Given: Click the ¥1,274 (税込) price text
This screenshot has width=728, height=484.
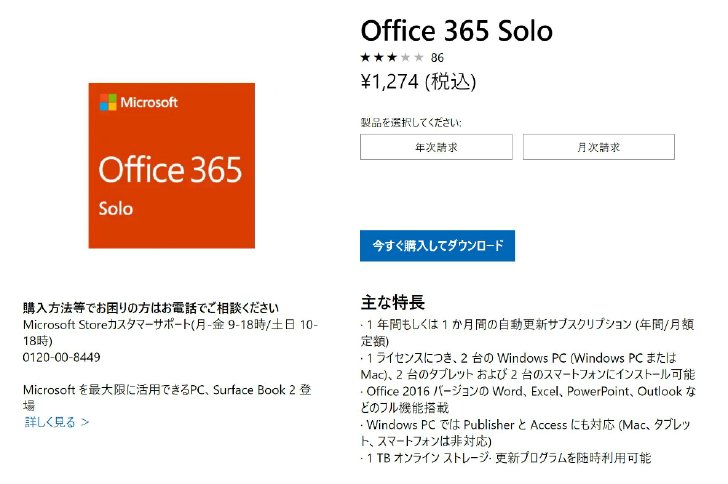Looking at the screenshot, I should coord(418,82).
